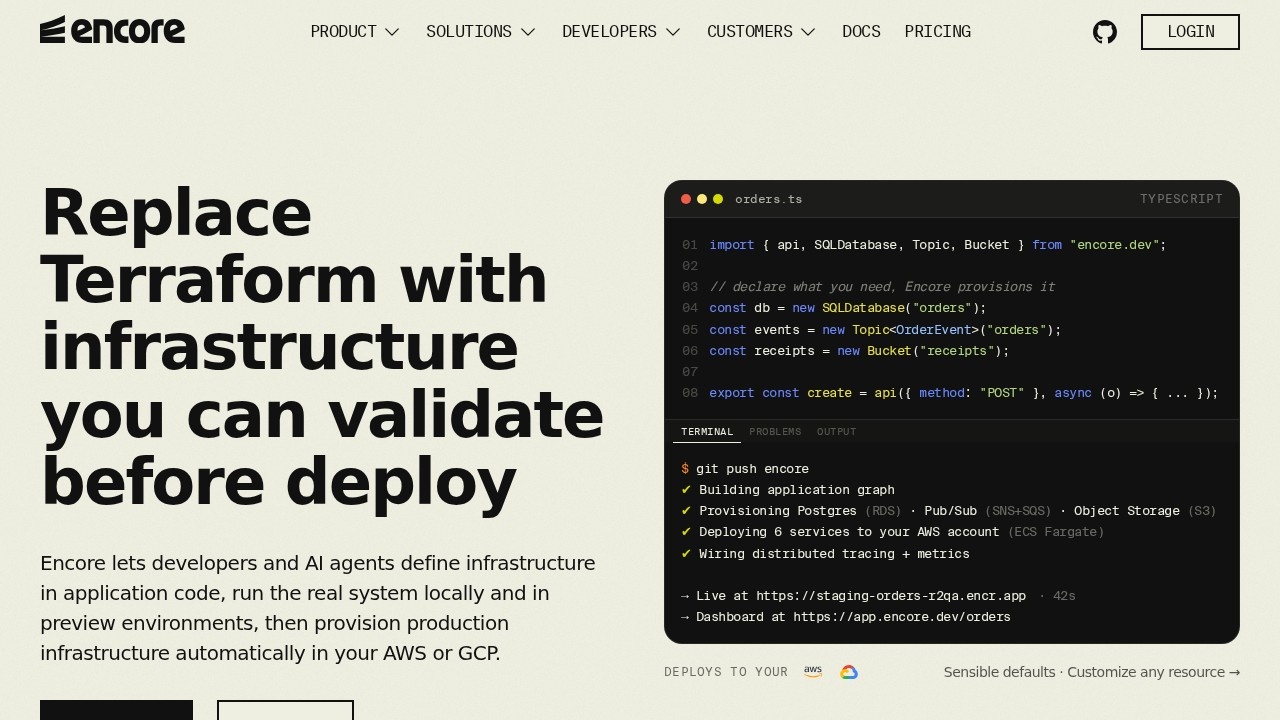Go to the PRICING page
Screen dimensions: 1280x720
coord(938,32)
